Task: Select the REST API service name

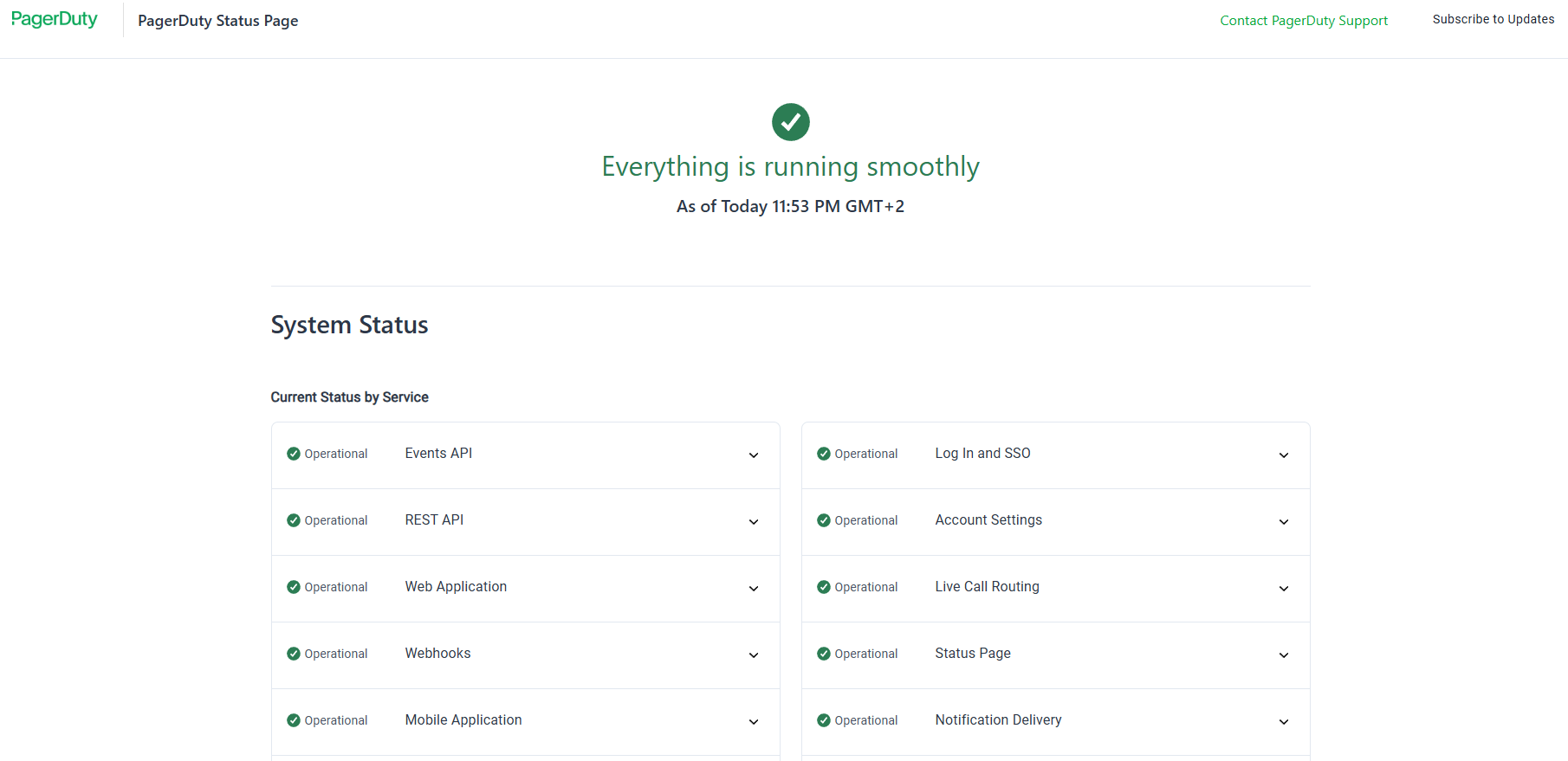Action: click(x=434, y=519)
